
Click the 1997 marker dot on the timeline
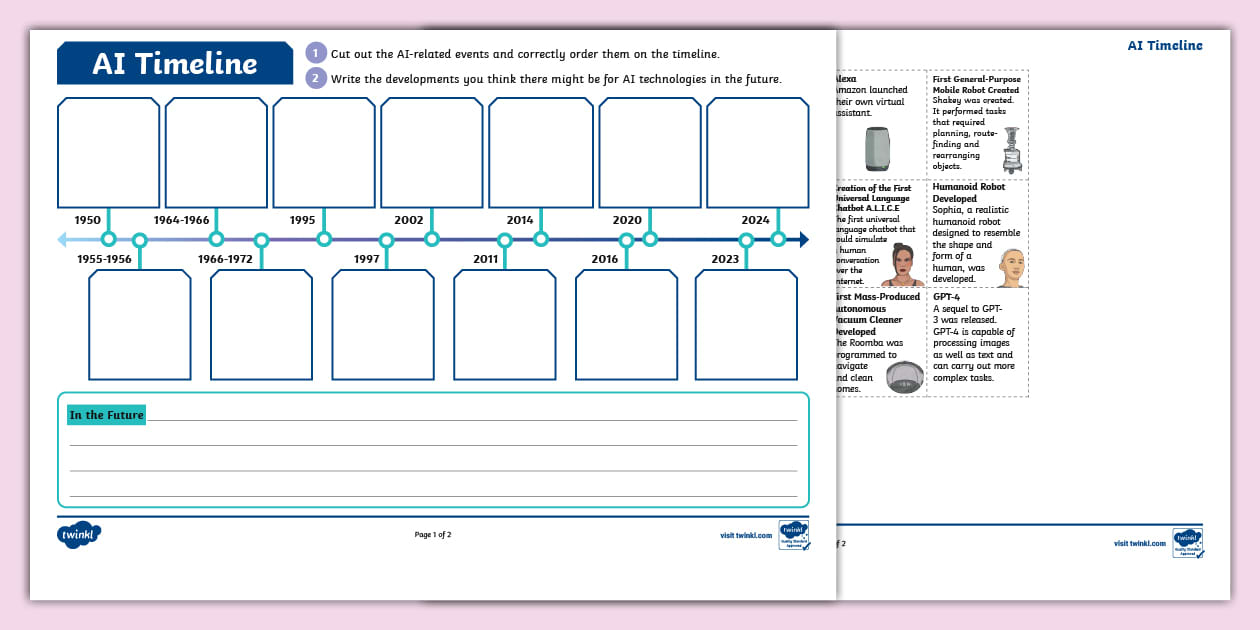click(385, 239)
